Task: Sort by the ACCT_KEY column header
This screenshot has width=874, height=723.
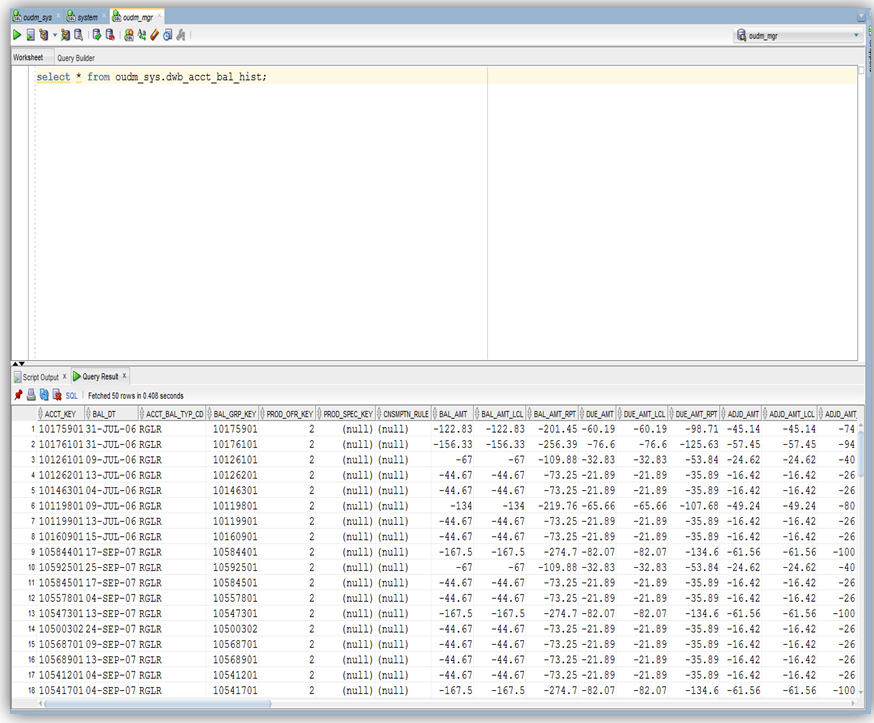Action: (x=61, y=414)
